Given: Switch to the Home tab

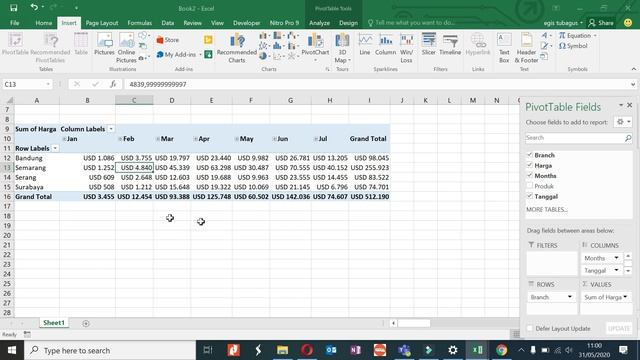Looking at the screenshot, I should coord(44,23).
